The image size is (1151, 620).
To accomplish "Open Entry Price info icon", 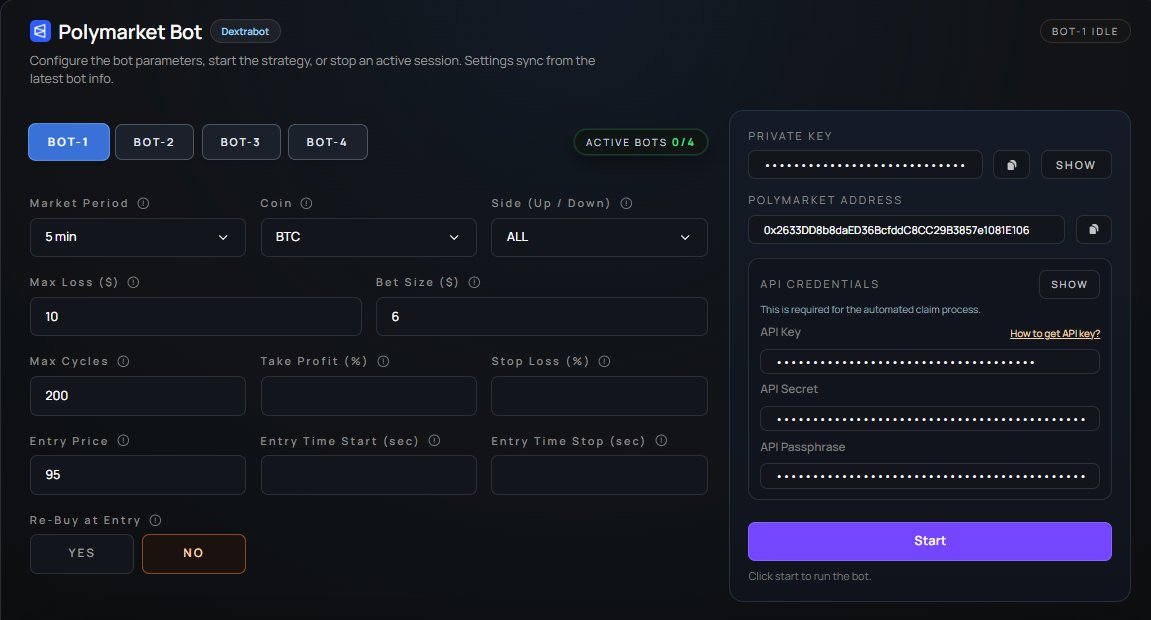I will click(x=123, y=440).
